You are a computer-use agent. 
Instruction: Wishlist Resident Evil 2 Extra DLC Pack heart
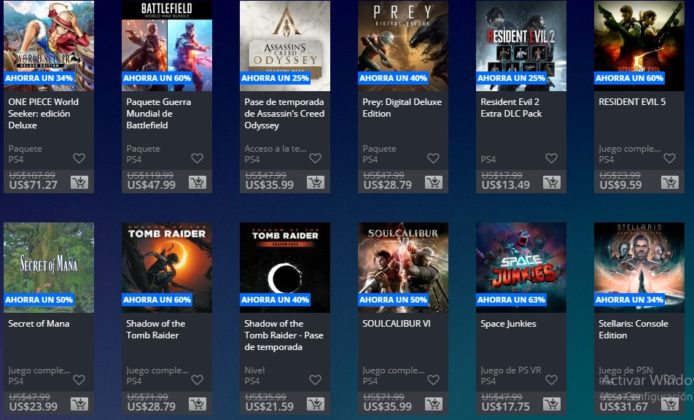pyautogui.click(x=551, y=158)
